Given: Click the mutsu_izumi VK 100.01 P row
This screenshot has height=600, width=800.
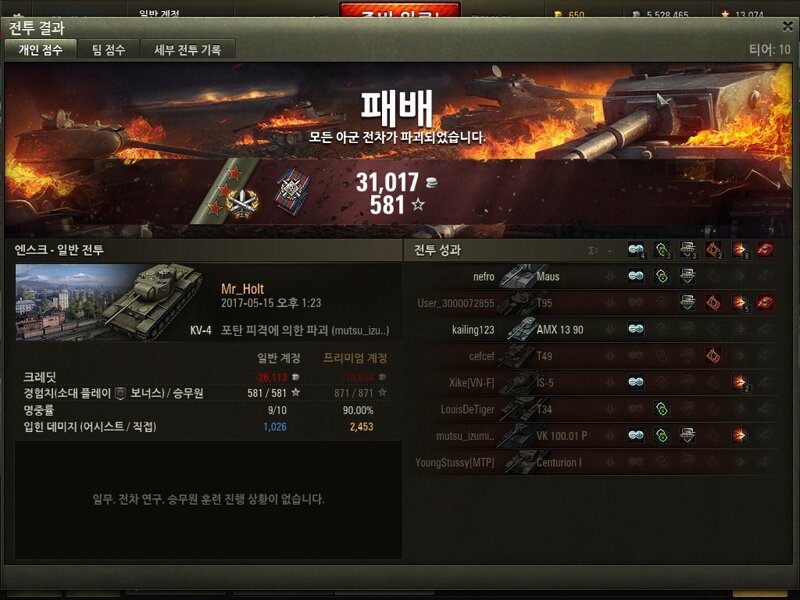Looking at the screenshot, I should tap(593, 436).
